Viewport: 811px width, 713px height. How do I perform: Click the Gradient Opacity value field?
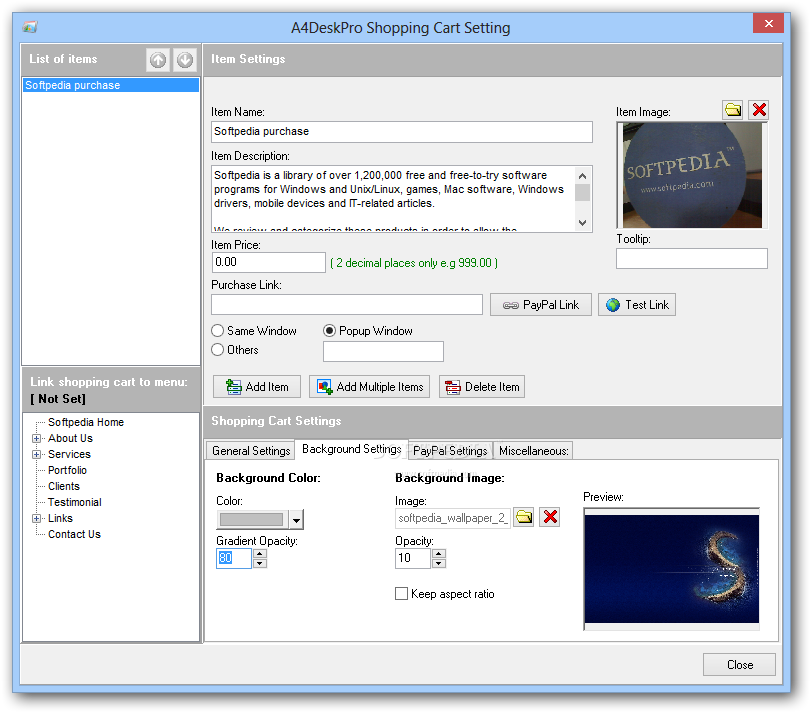234,558
